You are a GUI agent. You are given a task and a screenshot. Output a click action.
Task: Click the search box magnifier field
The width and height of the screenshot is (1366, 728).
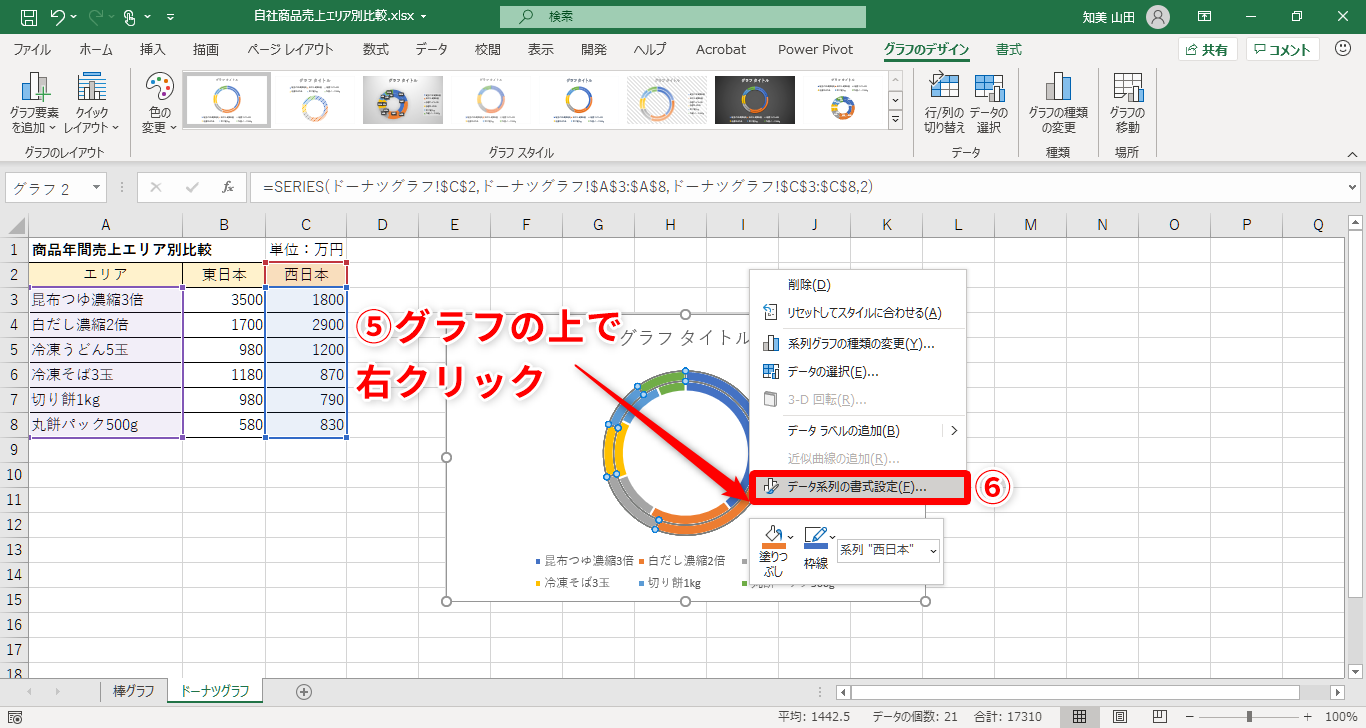[x=683, y=17]
